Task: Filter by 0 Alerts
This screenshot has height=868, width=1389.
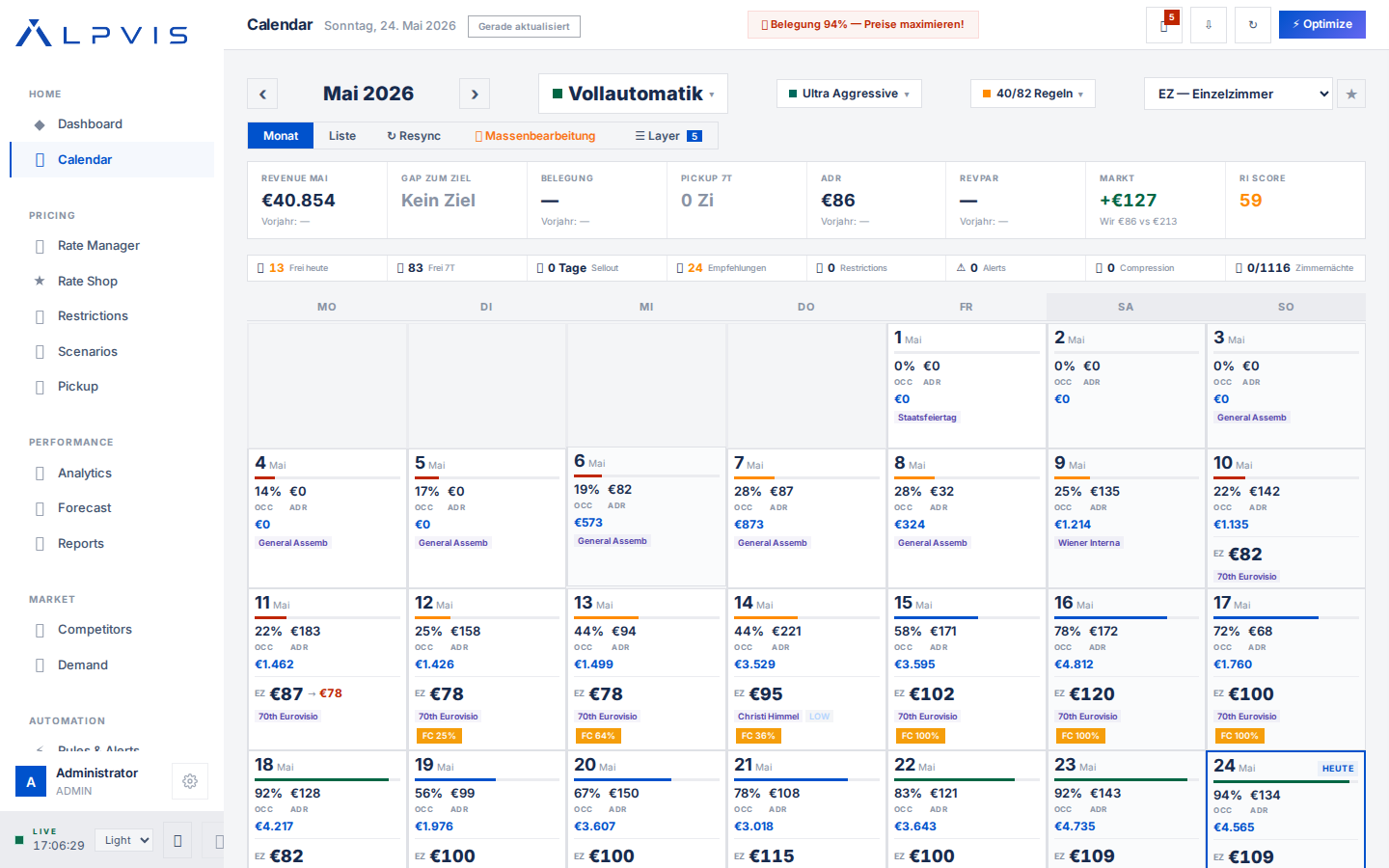Action: [x=1016, y=268]
